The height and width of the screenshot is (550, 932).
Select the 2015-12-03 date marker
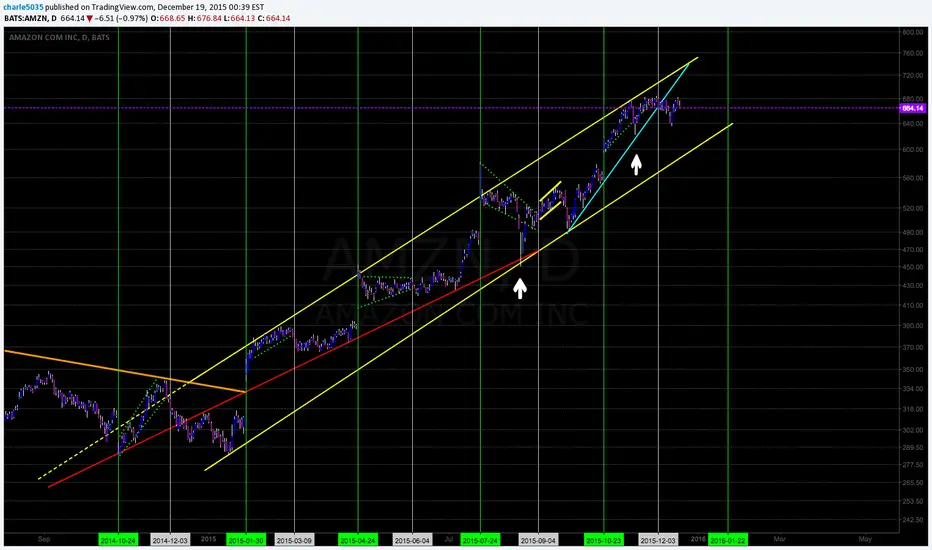click(658, 540)
